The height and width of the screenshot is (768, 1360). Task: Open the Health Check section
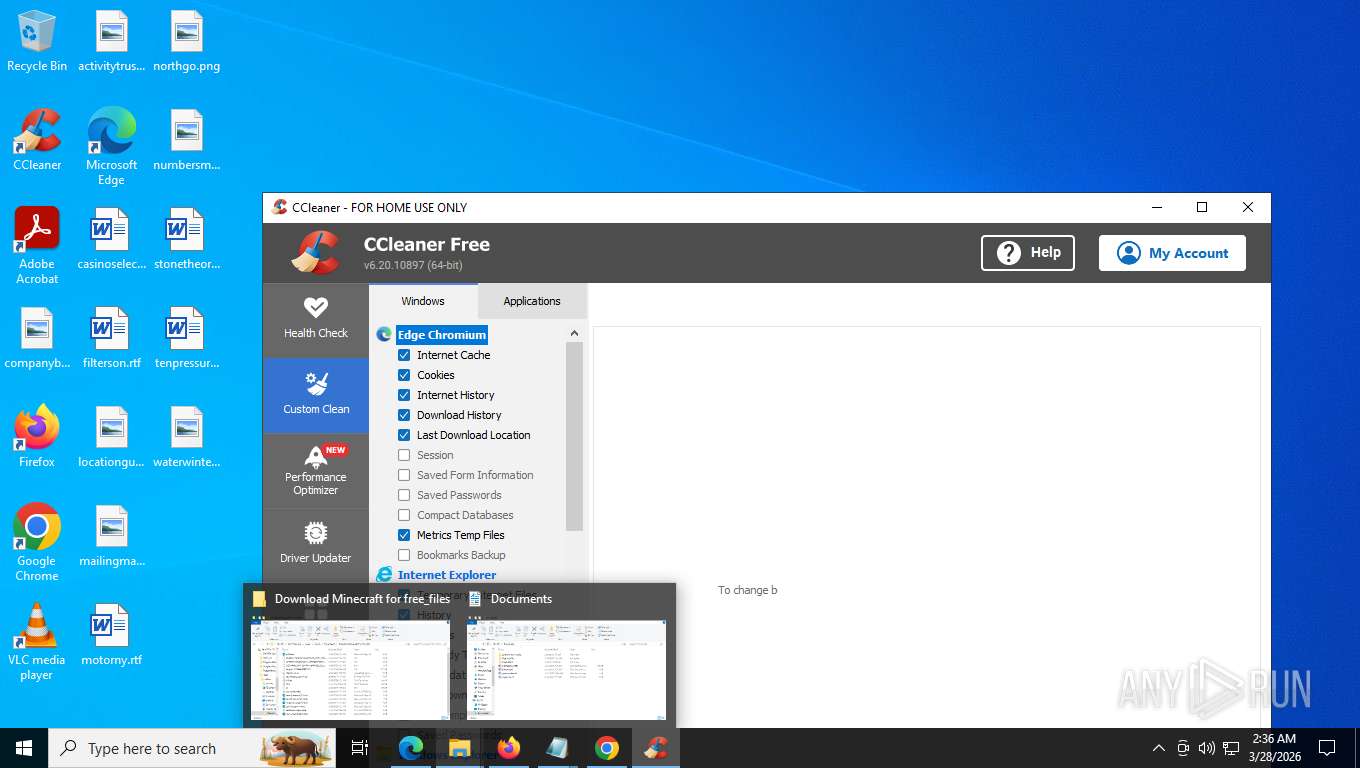[x=316, y=320]
